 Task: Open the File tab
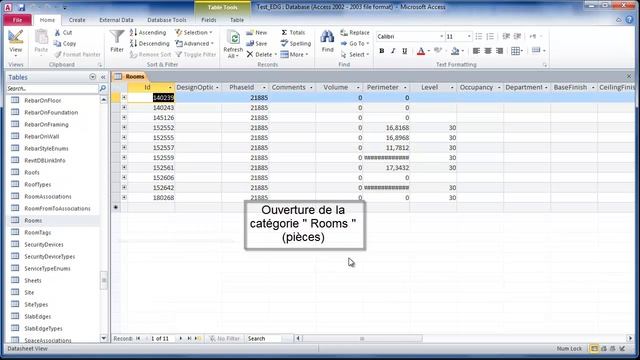(x=17, y=20)
